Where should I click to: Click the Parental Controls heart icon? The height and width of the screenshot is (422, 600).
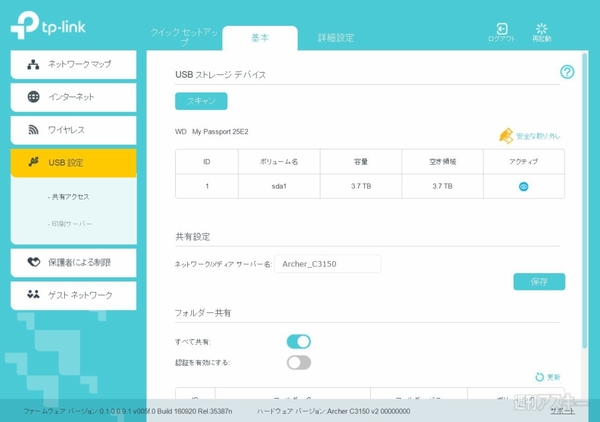point(33,262)
